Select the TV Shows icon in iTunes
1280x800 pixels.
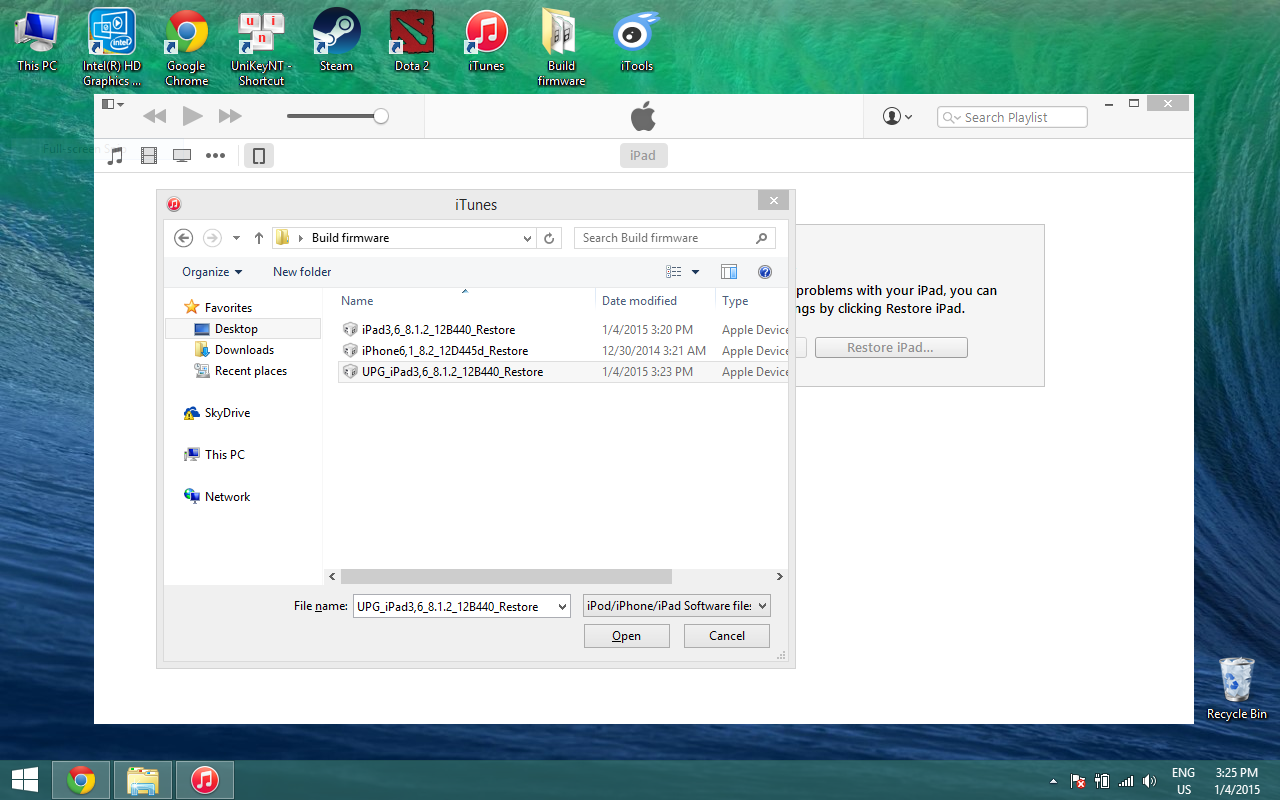point(181,155)
